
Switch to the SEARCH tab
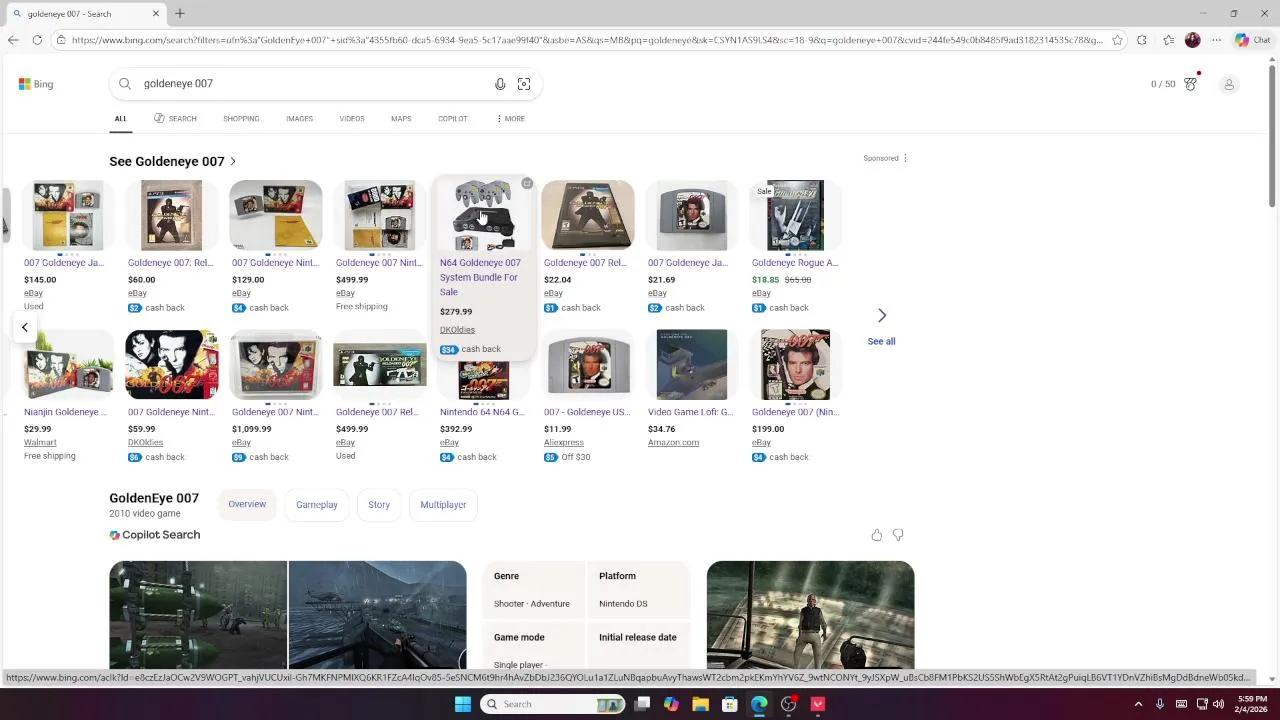pyautogui.click(x=175, y=118)
